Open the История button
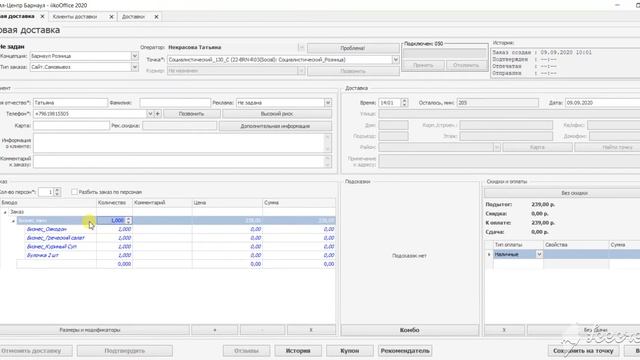 [298, 351]
